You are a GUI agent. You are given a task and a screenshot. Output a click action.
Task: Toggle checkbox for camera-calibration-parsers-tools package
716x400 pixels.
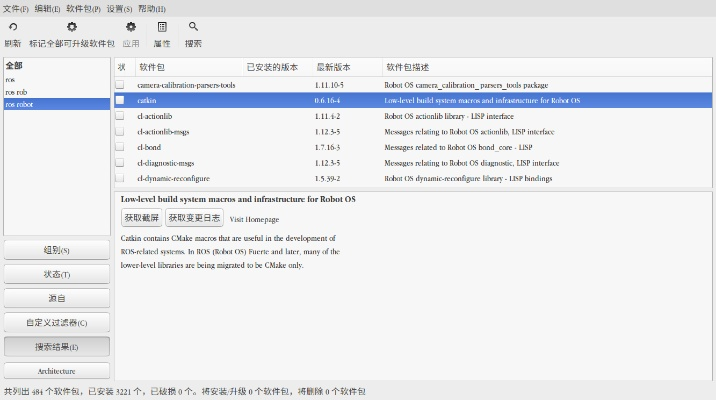pos(120,86)
